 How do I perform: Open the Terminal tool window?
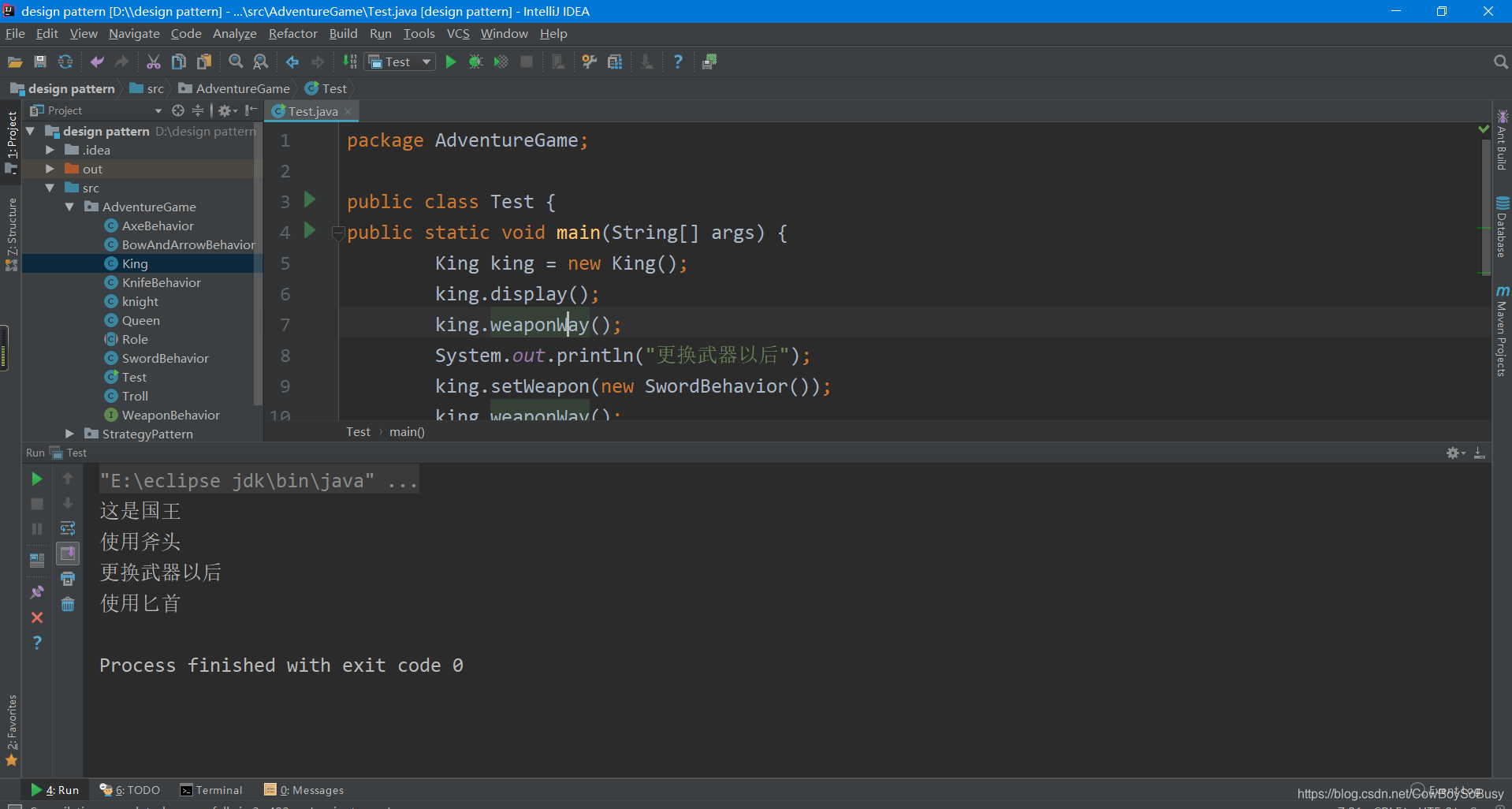click(x=211, y=790)
